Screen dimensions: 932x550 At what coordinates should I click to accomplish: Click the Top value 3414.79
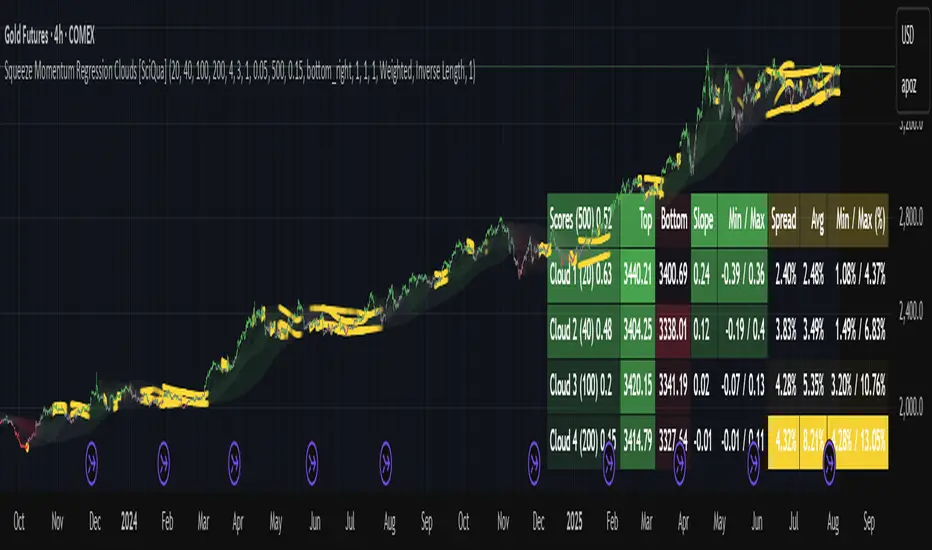point(638,441)
